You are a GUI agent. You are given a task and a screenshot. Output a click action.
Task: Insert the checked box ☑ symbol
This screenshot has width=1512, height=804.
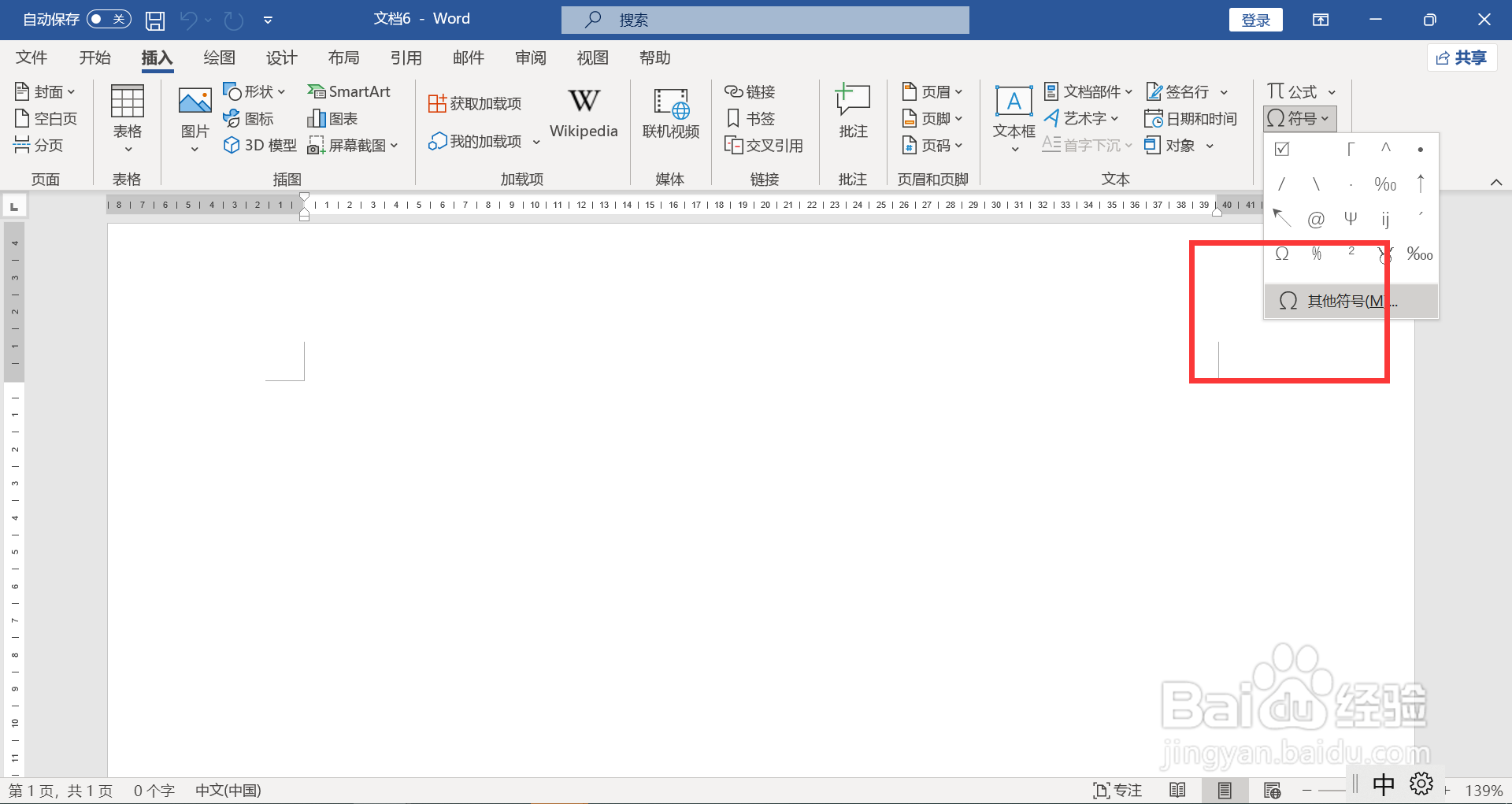point(1282,149)
